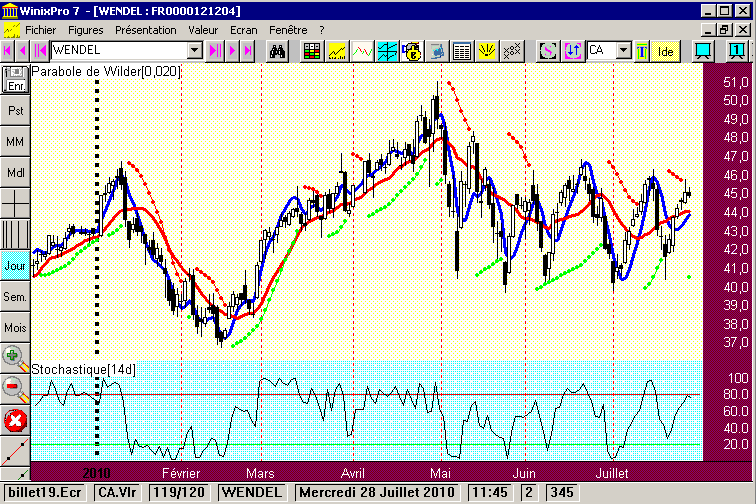Click the pink double-bar left arrow icon
756x504 pixels.
tap(40, 51)
